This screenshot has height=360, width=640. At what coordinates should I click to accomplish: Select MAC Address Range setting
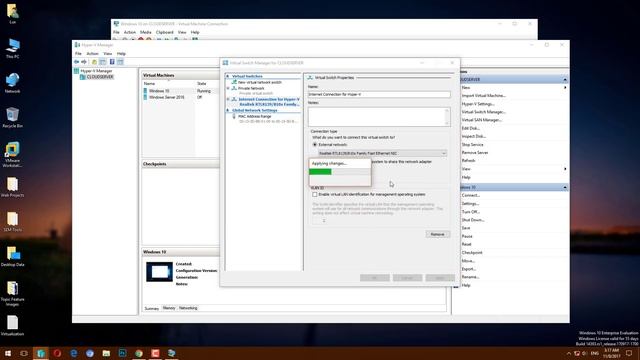[x=254, y=116]
